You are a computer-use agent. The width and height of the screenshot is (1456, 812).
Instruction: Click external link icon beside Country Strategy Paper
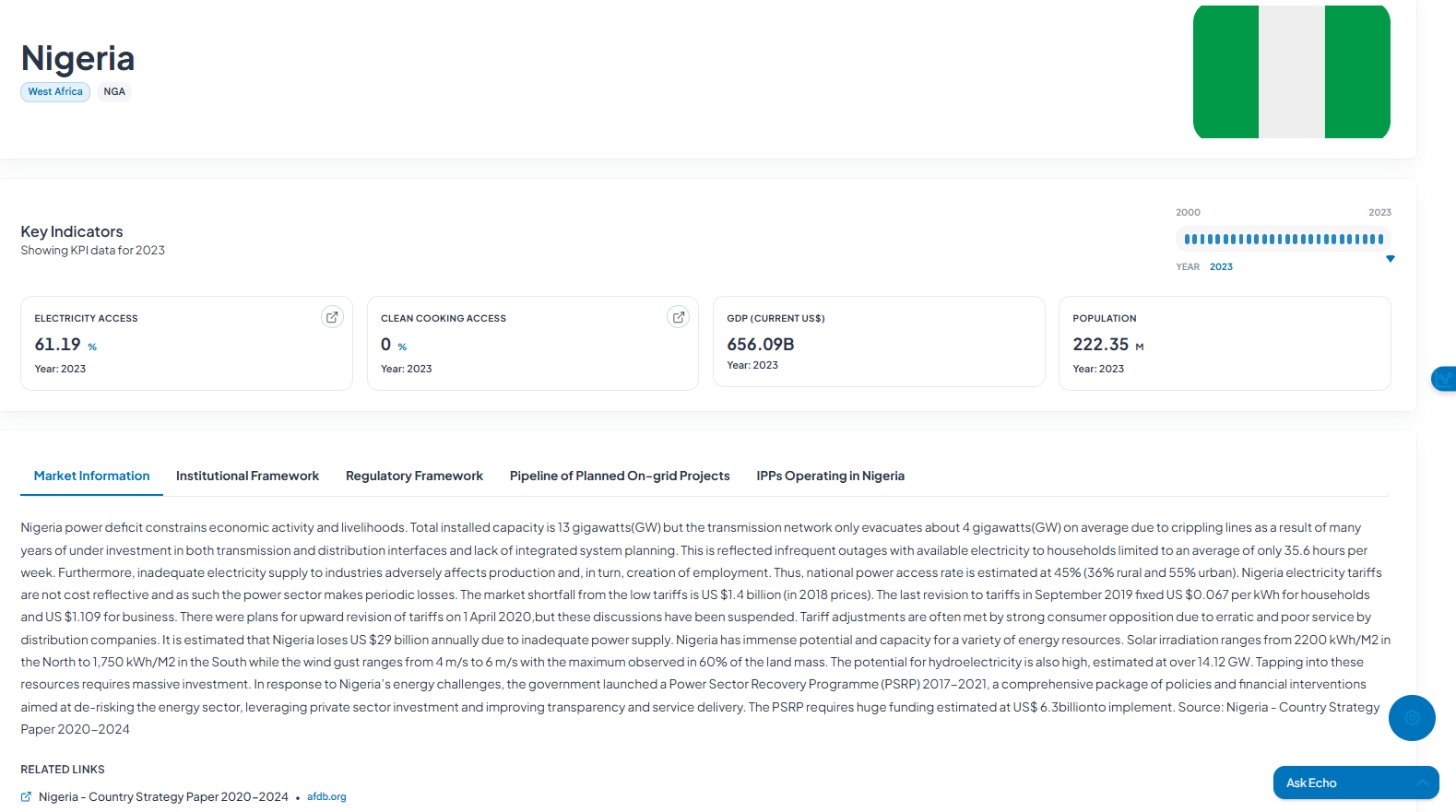[26, 796]
